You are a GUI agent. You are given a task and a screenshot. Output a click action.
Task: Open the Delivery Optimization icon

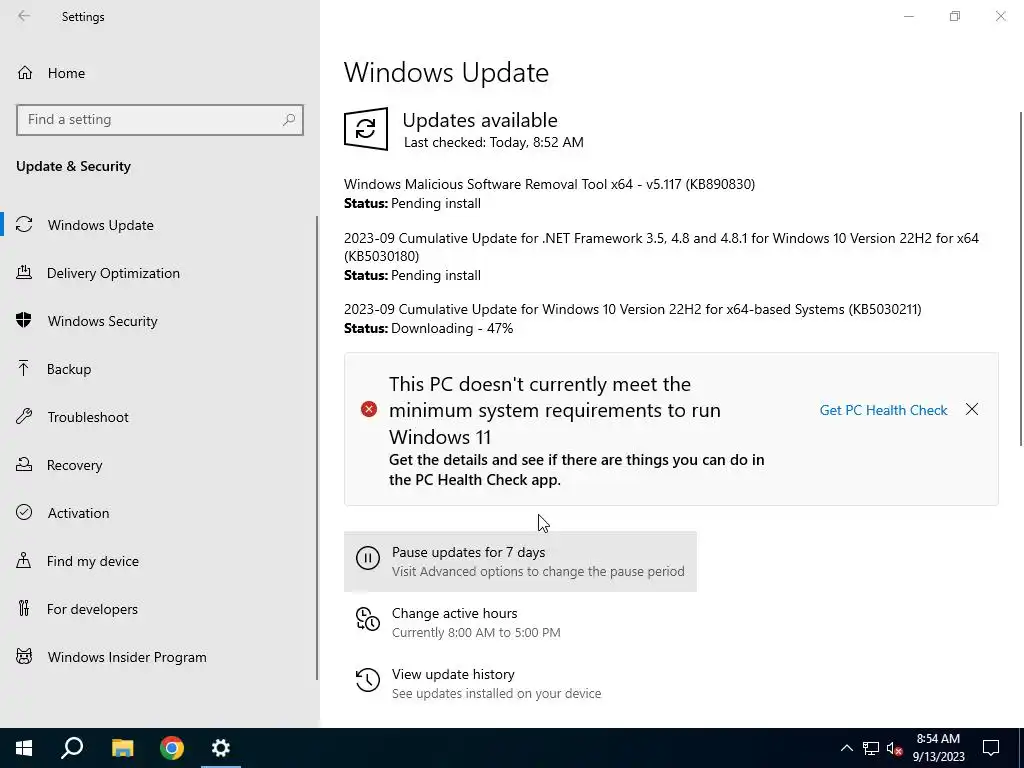(x=24, y=273)
